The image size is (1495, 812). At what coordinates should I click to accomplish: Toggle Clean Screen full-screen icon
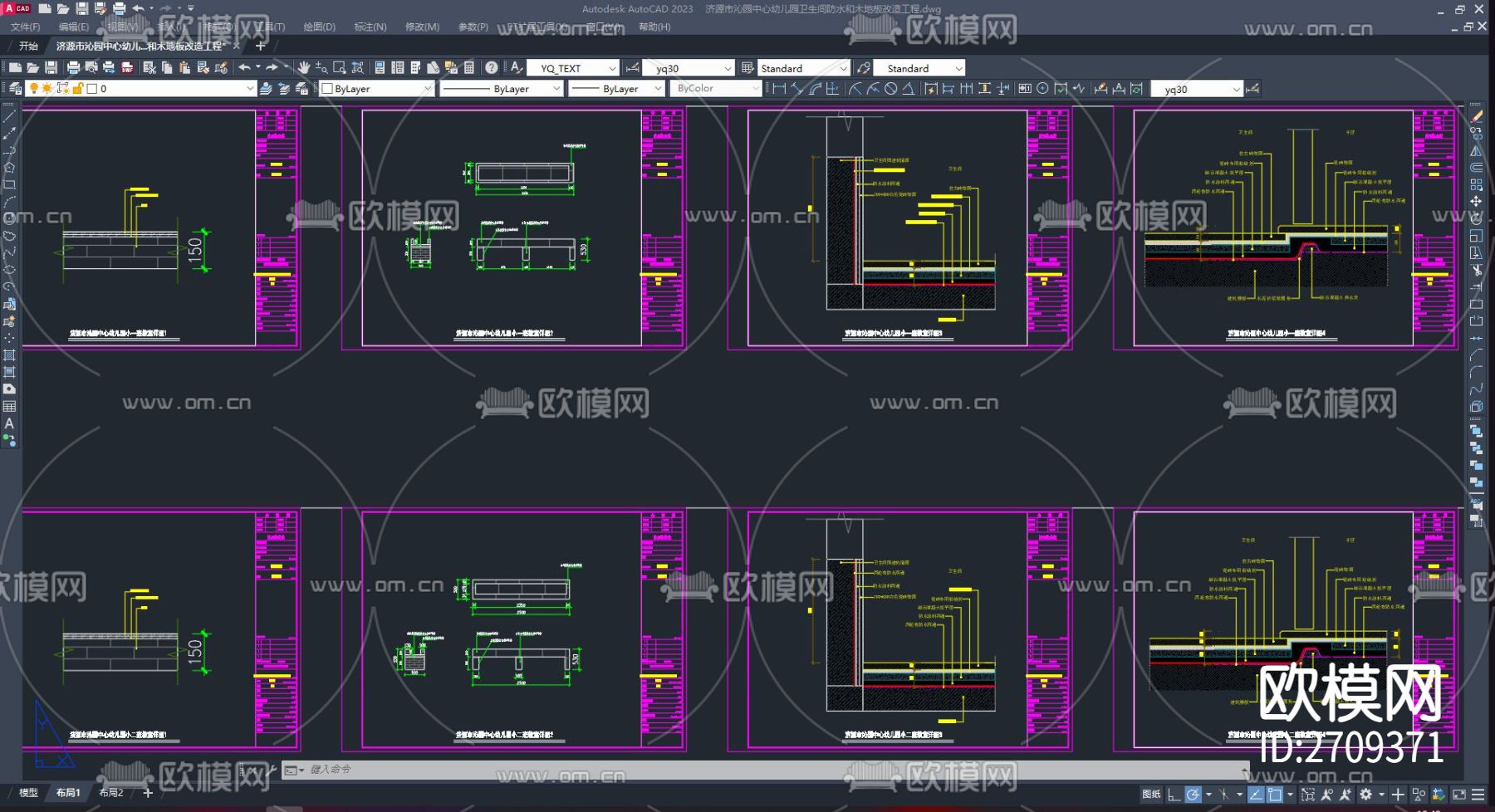click(1459, 795)
